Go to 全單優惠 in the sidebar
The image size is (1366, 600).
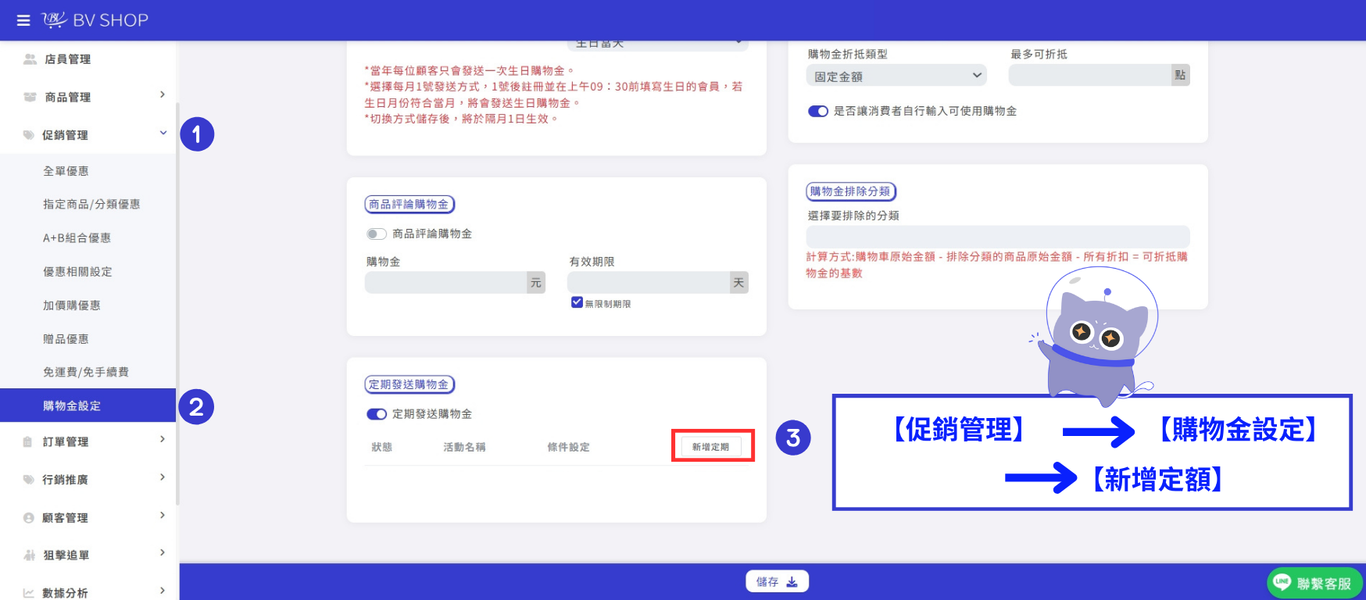[x=66, y=171]
